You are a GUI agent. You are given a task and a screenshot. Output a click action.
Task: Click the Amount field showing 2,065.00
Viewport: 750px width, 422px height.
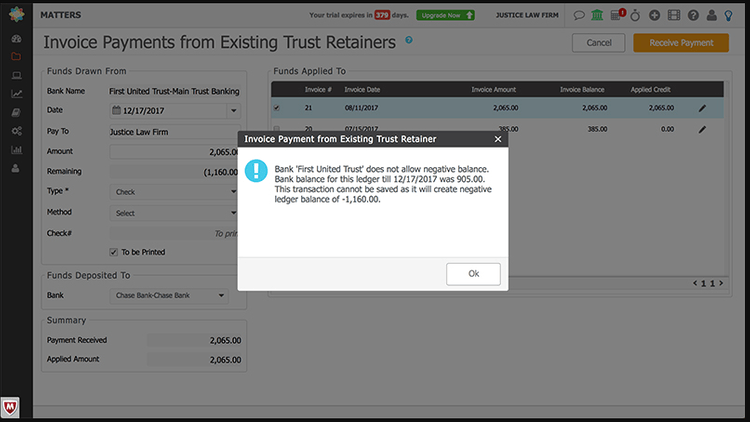[x=175, y=152]
